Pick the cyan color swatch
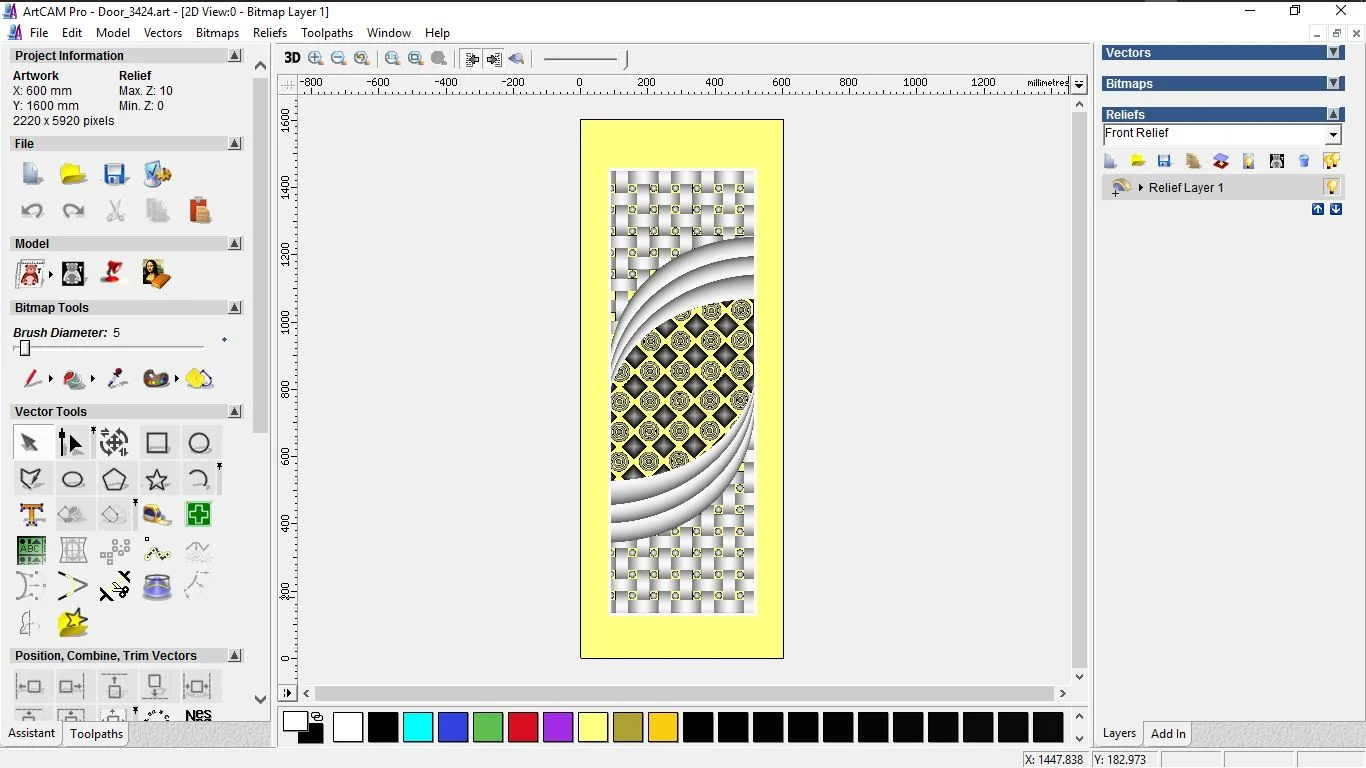 tap(418, 727)
